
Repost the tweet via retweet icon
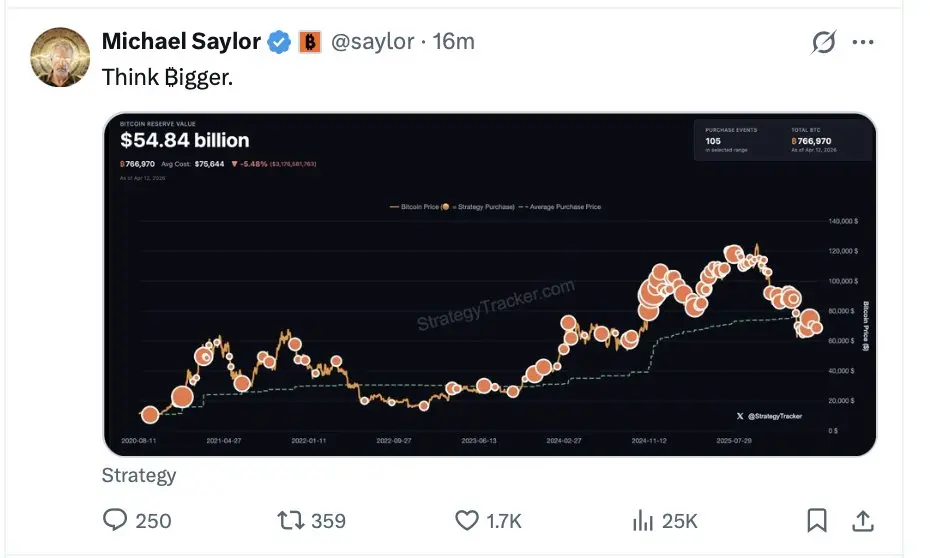pos(289,520)
